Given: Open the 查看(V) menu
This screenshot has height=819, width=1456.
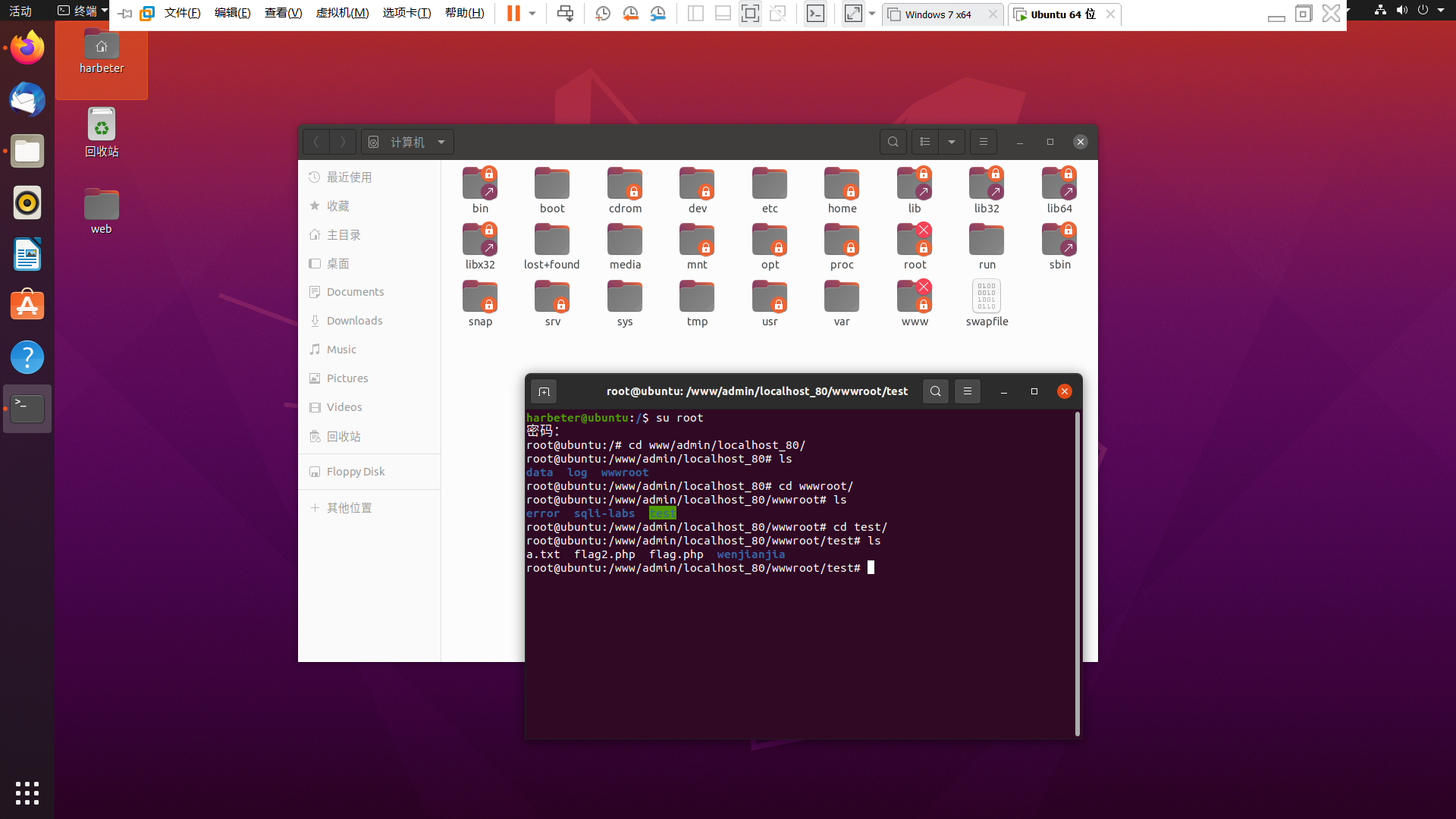Looking at the screenshot, I should tap(284, 14).
